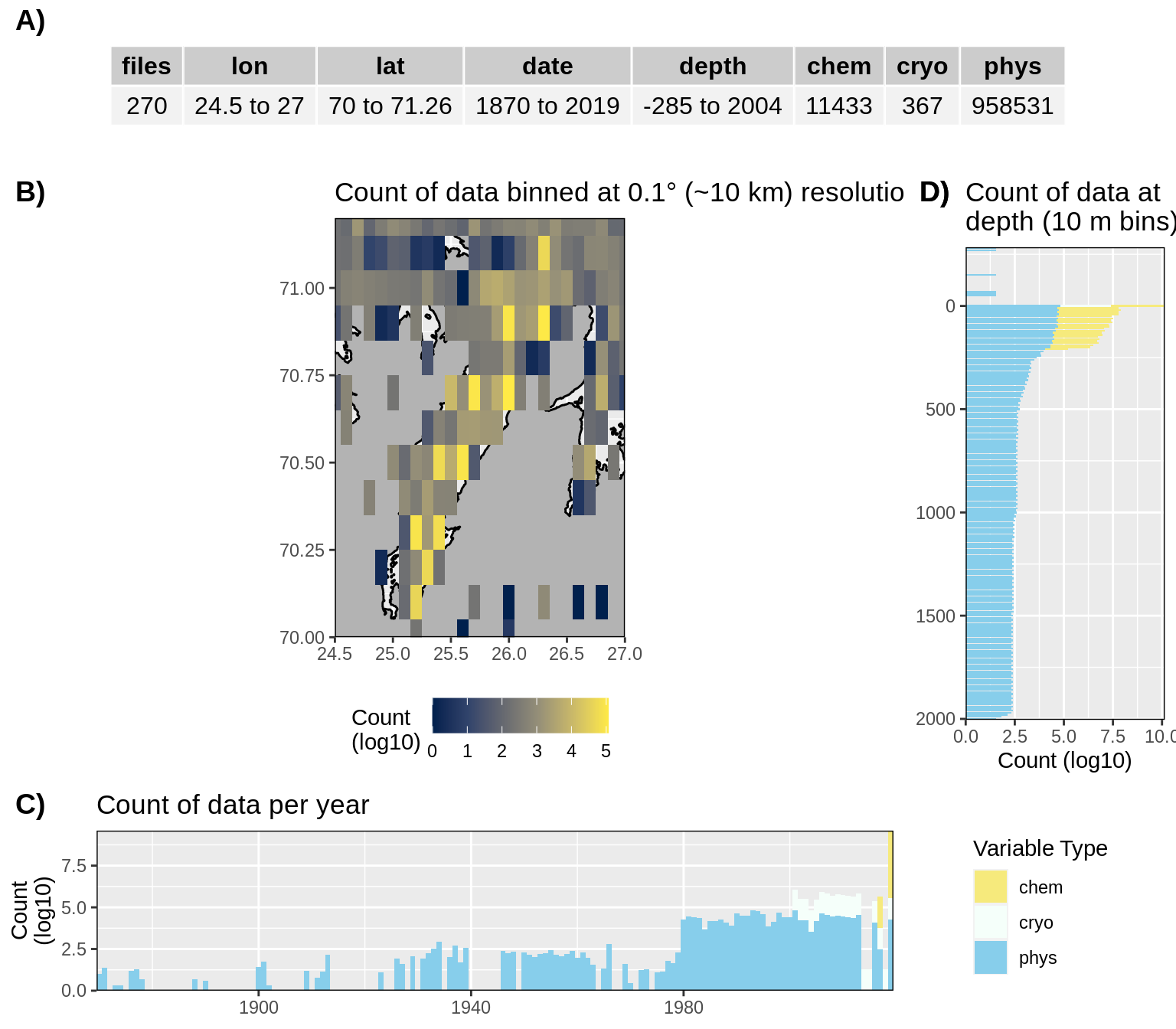Click the map y-axis label 70.50
The width and height of the screenshot is (1176, 1029).
pyautogui.click(x=302, y=463)
